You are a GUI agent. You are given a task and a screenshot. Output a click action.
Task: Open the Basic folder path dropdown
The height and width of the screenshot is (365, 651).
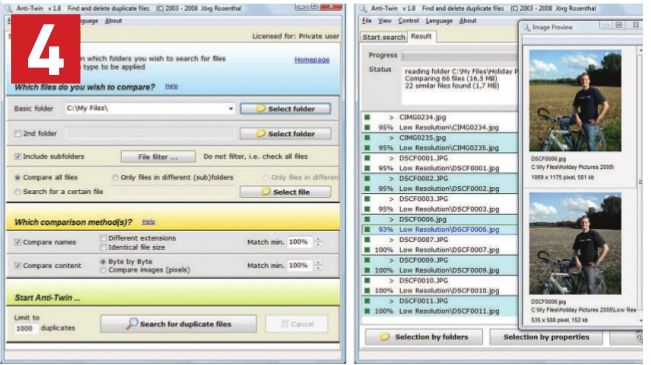(x=231, y=109)
